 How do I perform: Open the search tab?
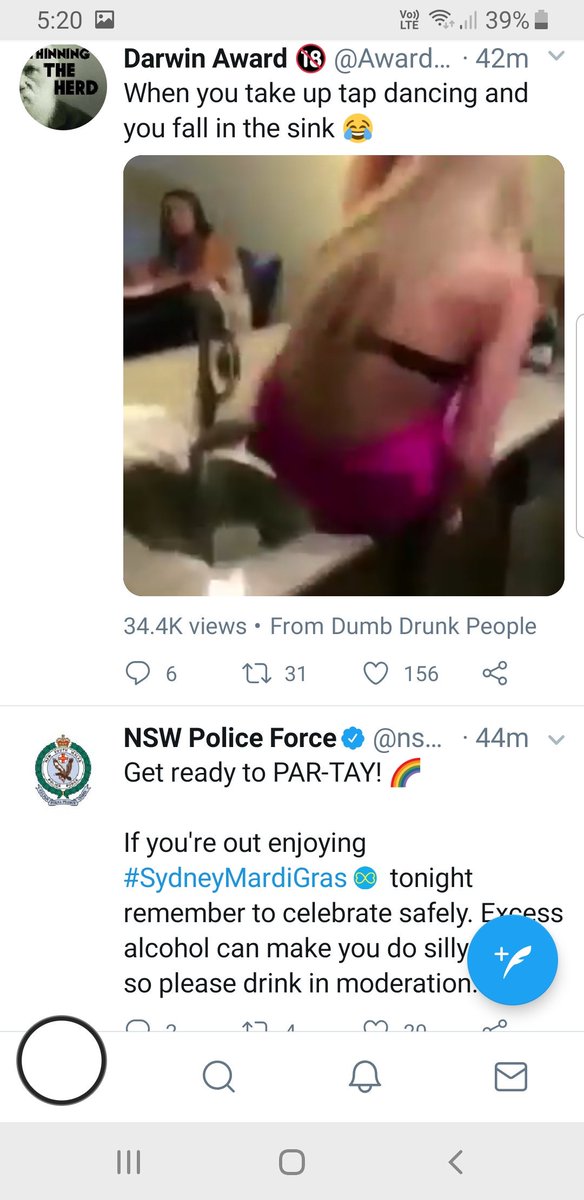click(x=218, y=1076)
